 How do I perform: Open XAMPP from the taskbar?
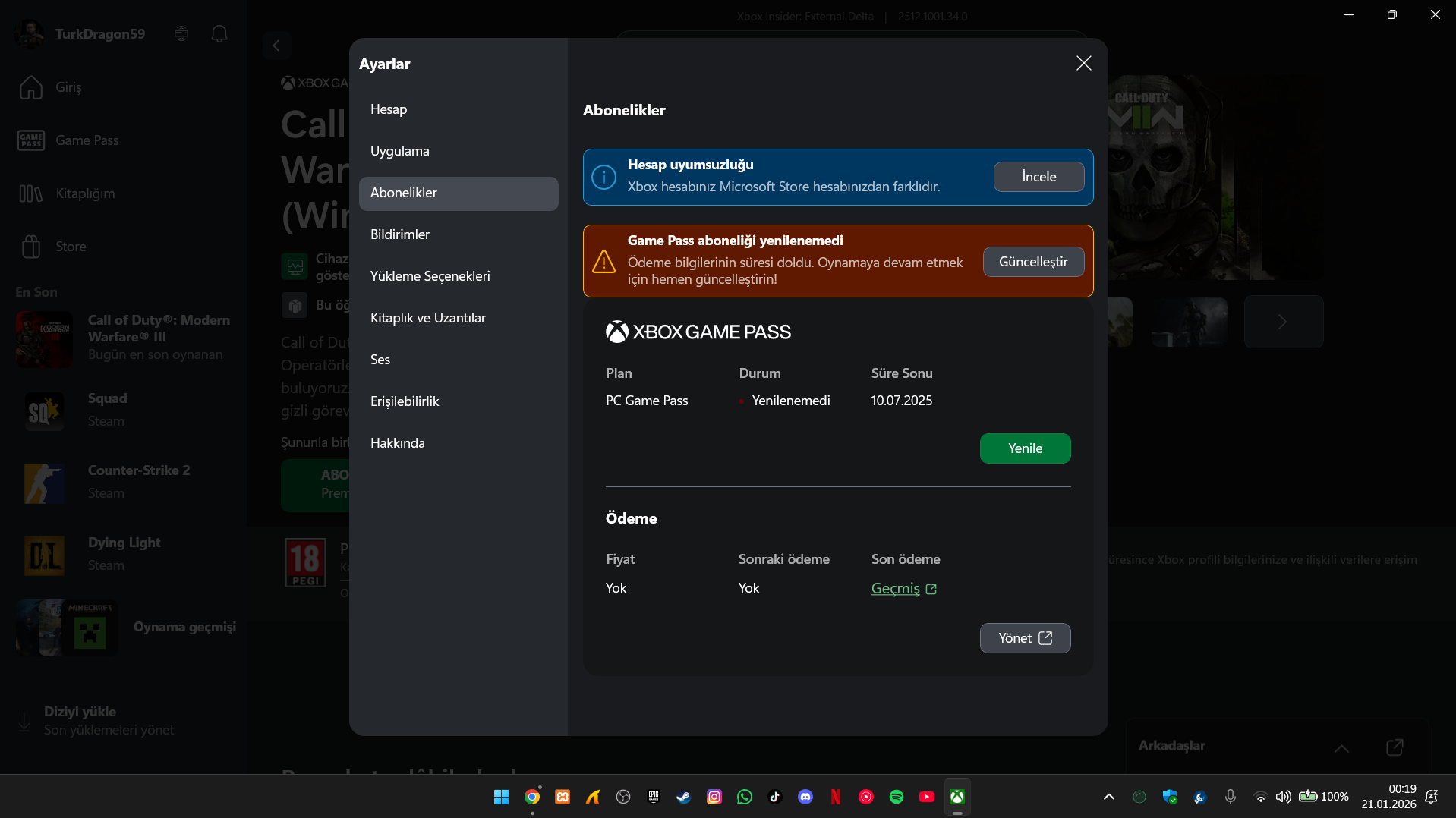tap(563, 797)
